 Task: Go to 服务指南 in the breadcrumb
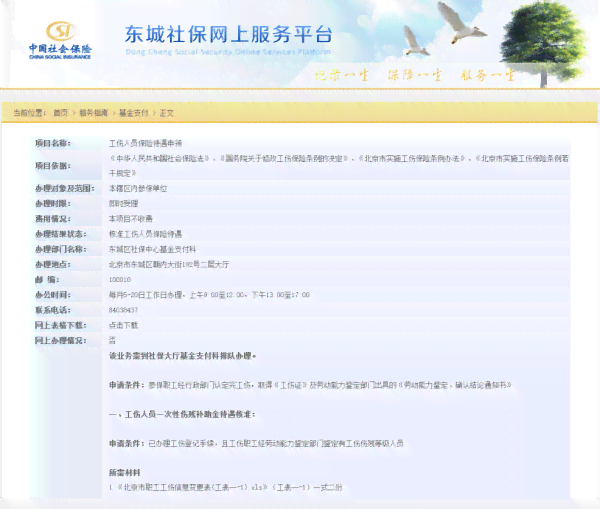93,113
